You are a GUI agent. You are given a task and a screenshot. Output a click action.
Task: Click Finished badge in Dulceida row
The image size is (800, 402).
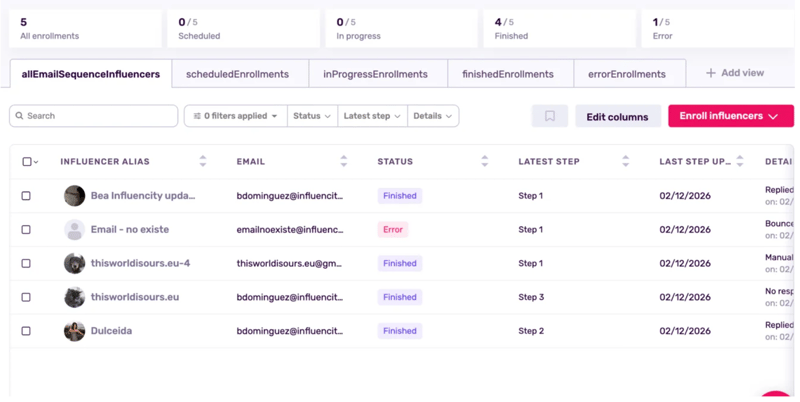(x=399, y=331)
